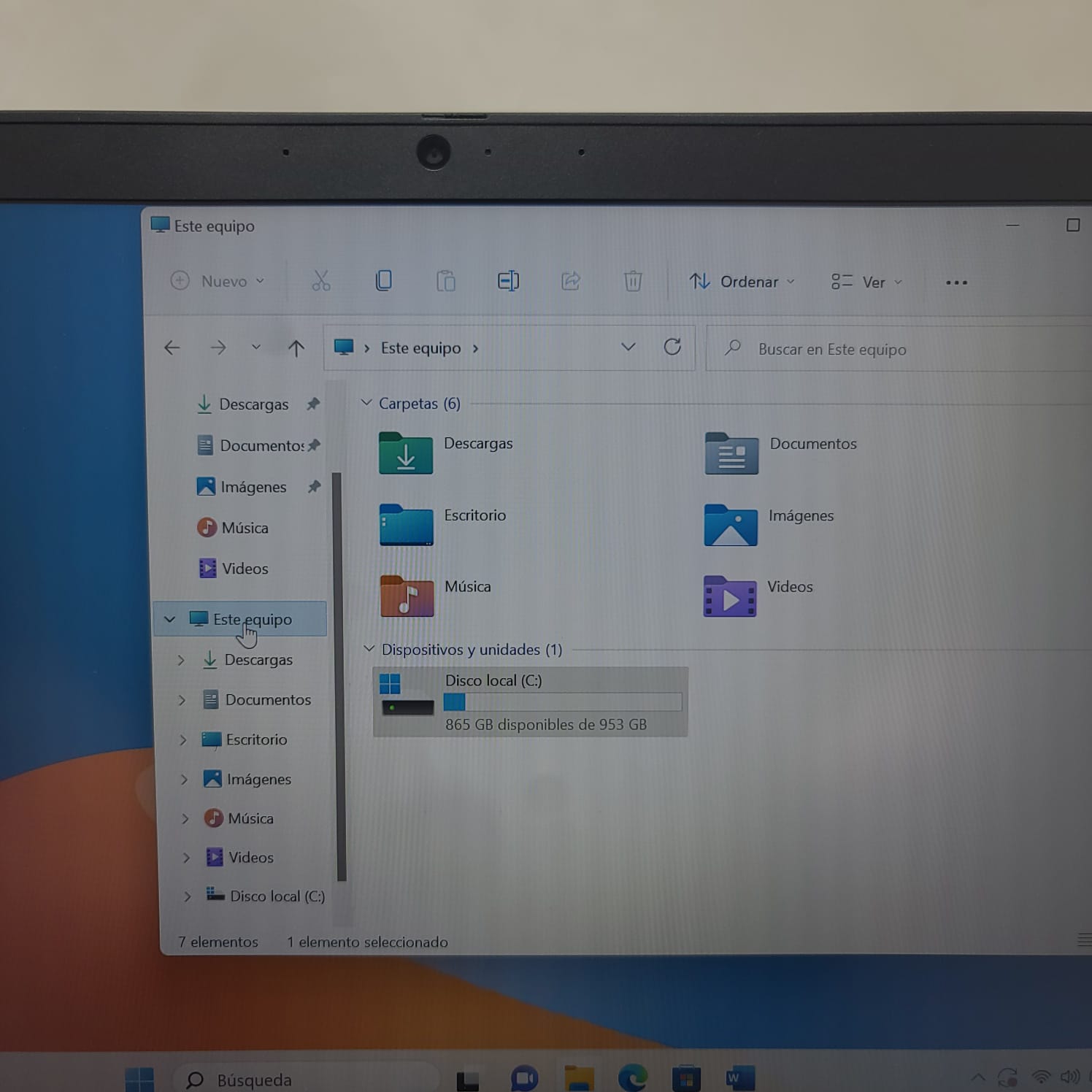Screen dimensions: 1092x1092
Task: Click the Share icon in the toolbar
Action: coord(571,281)
